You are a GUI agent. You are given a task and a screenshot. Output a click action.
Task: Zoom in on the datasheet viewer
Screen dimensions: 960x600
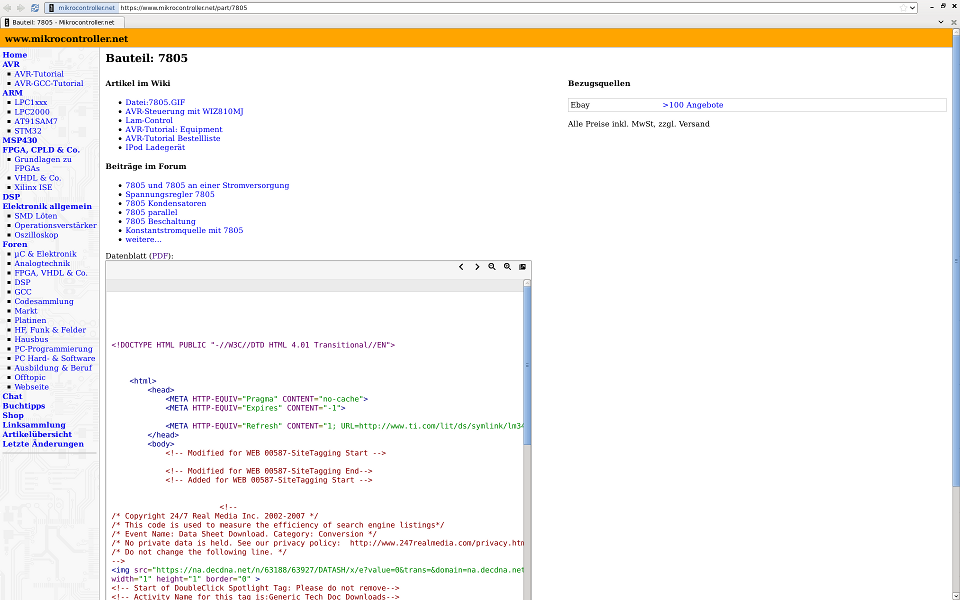point(507,267)
